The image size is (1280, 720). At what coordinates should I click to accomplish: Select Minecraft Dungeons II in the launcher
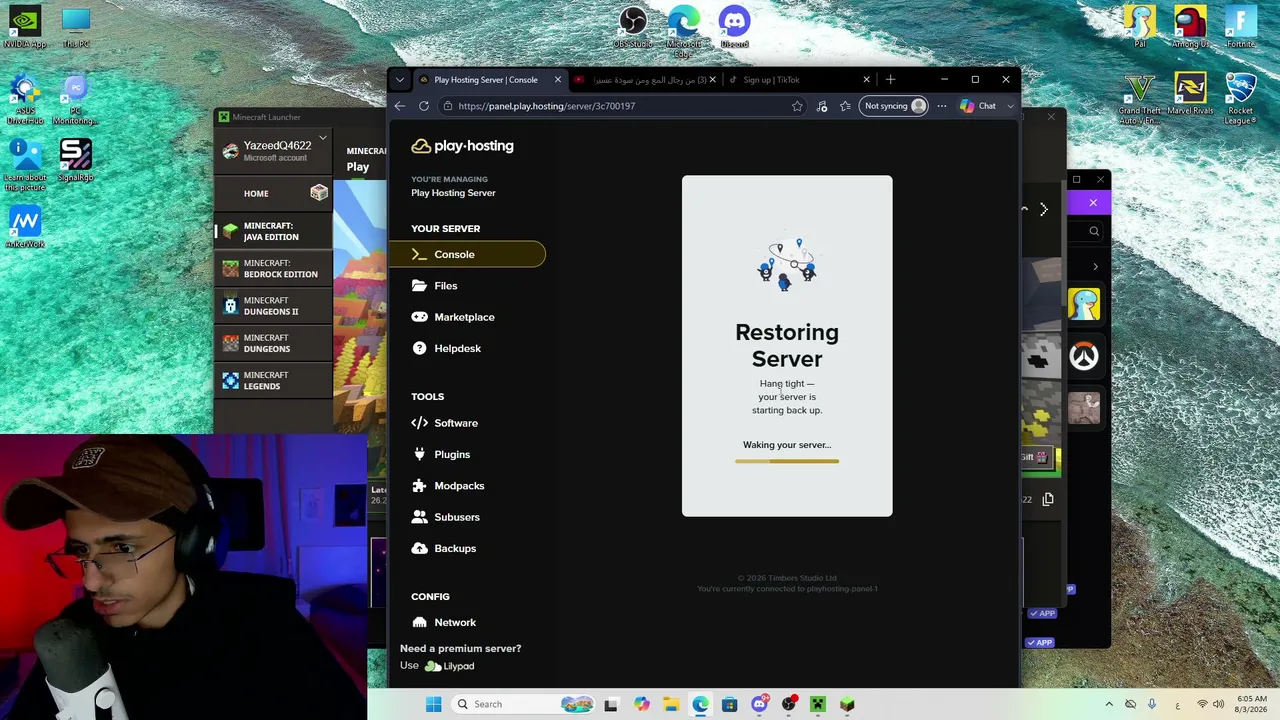click(x=274, y=305)
